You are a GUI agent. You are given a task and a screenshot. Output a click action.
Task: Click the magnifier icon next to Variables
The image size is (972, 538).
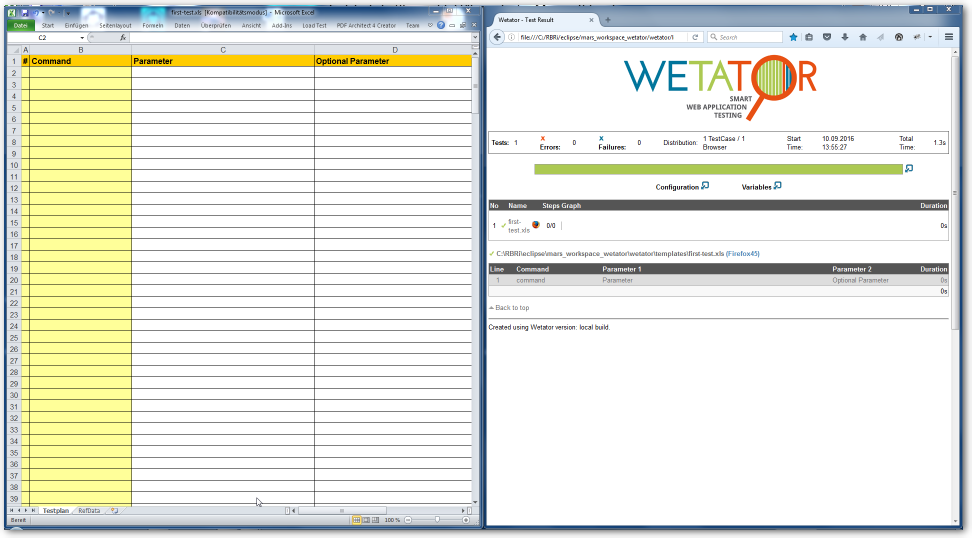click(777, 186)
